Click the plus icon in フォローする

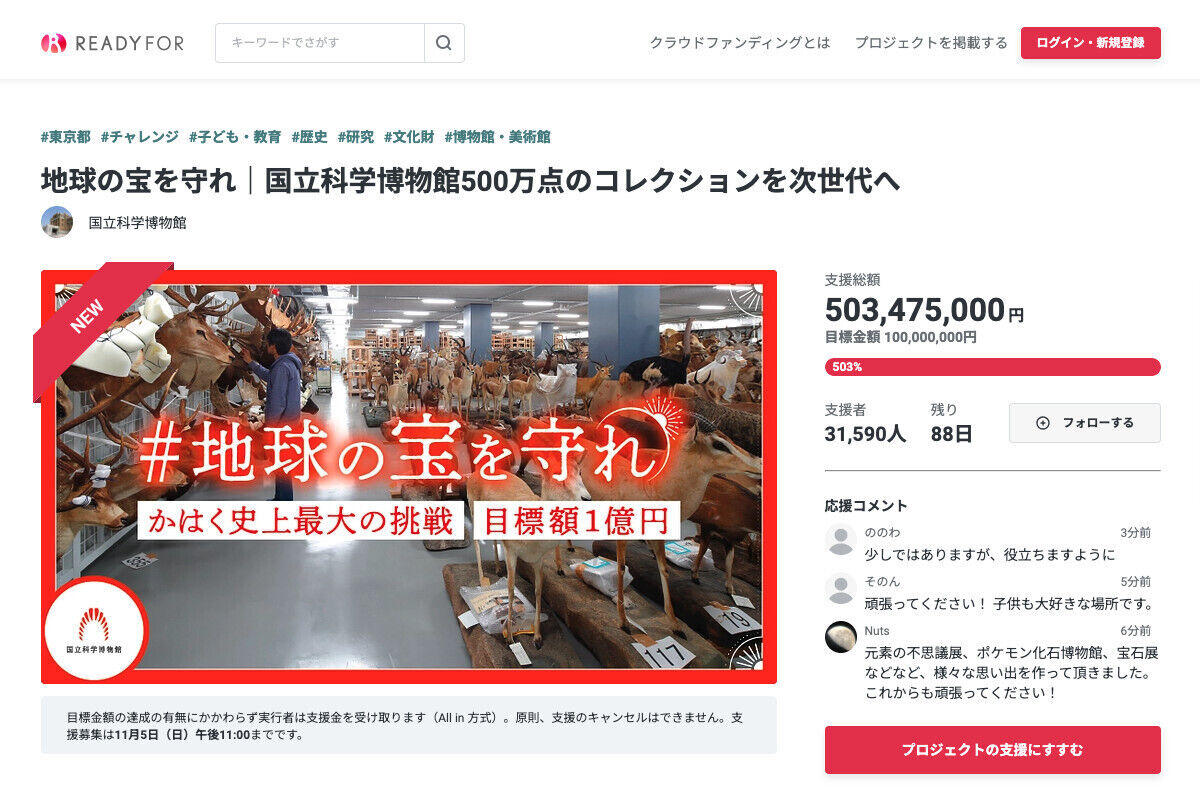click(1043, 423)
